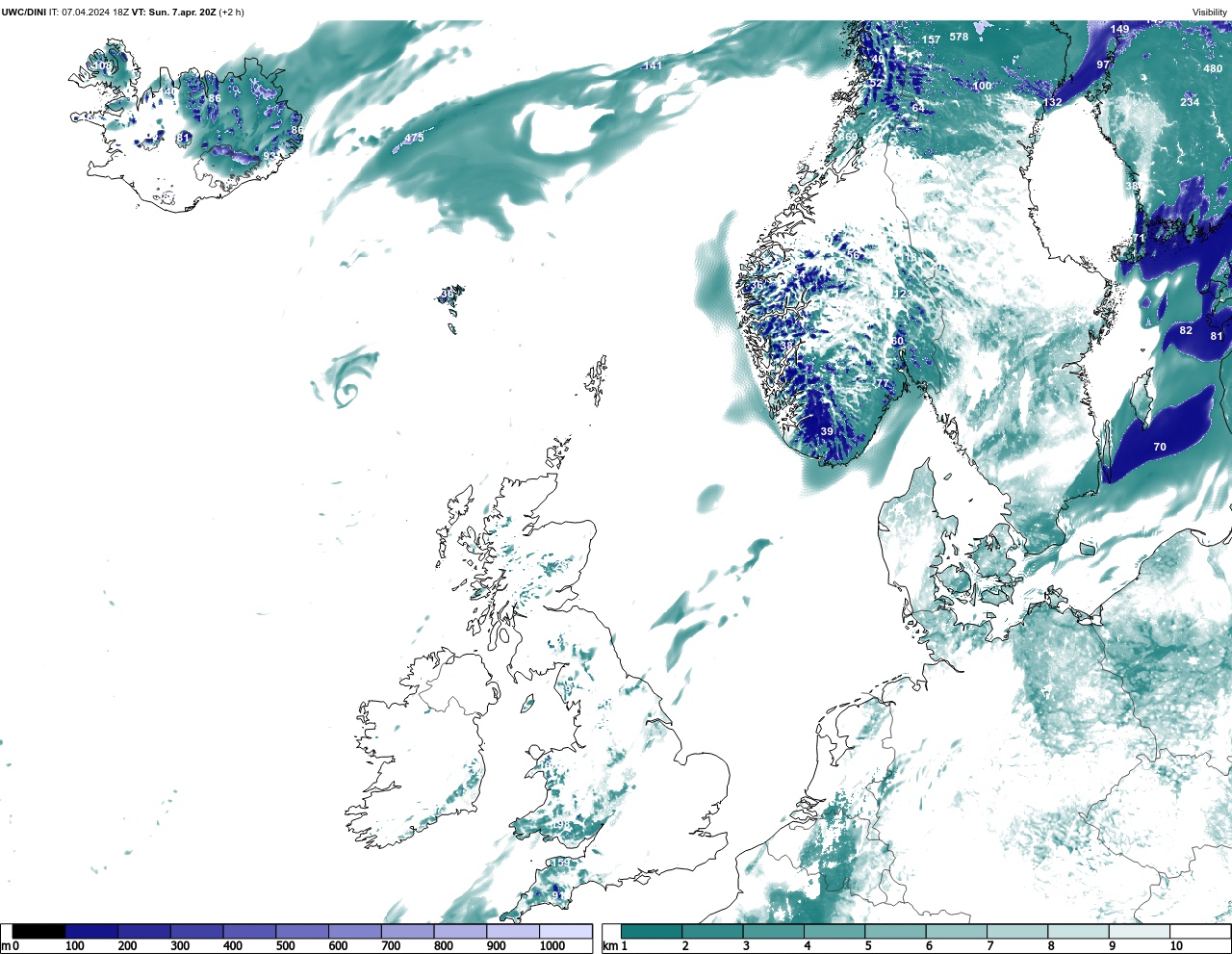This screenshot has height=954, width=1232.
Task: Select the 5–6 km legend swatch
Action: [x=896, y=931]
